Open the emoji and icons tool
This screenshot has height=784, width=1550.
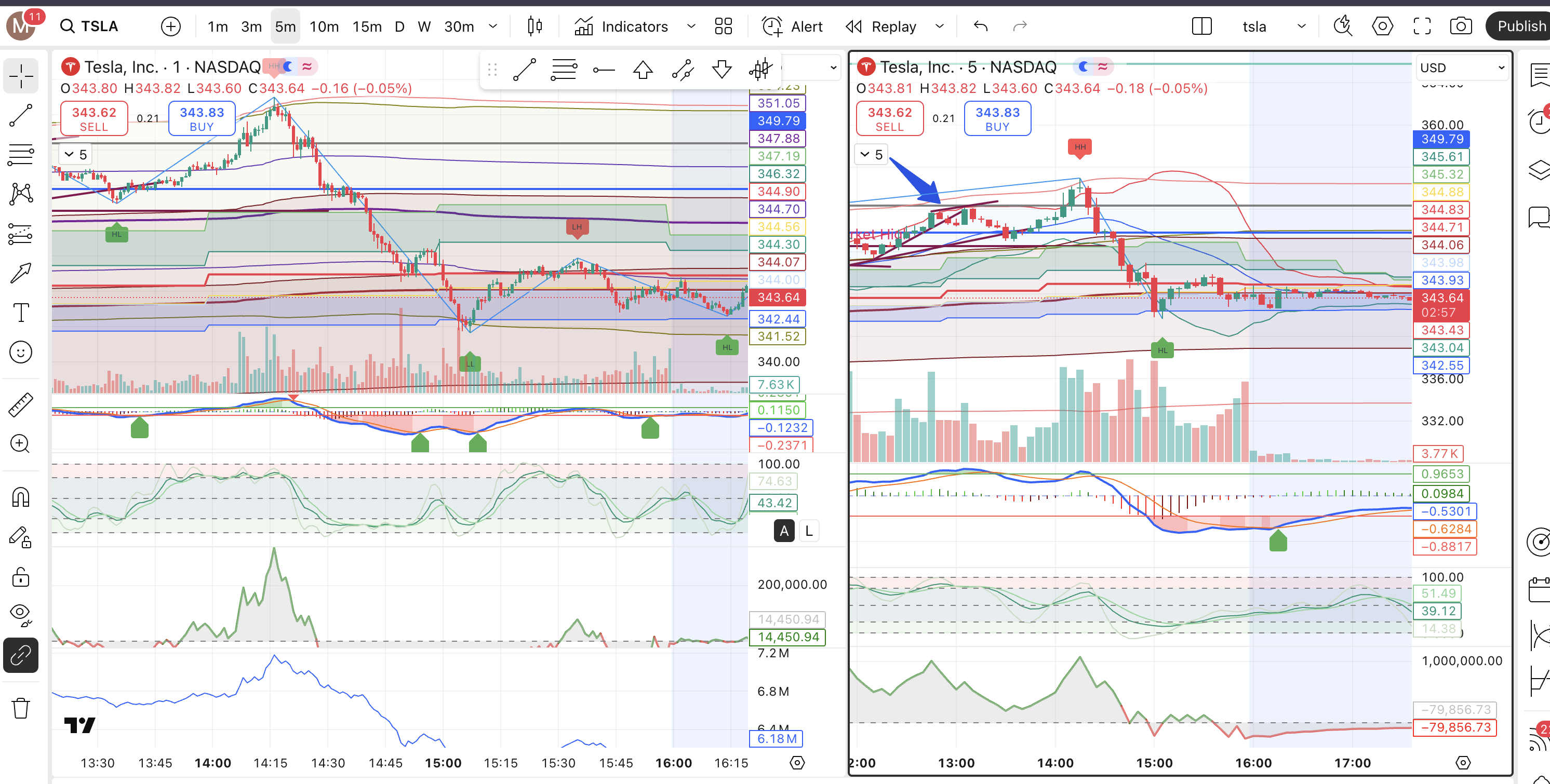(20, 353)
